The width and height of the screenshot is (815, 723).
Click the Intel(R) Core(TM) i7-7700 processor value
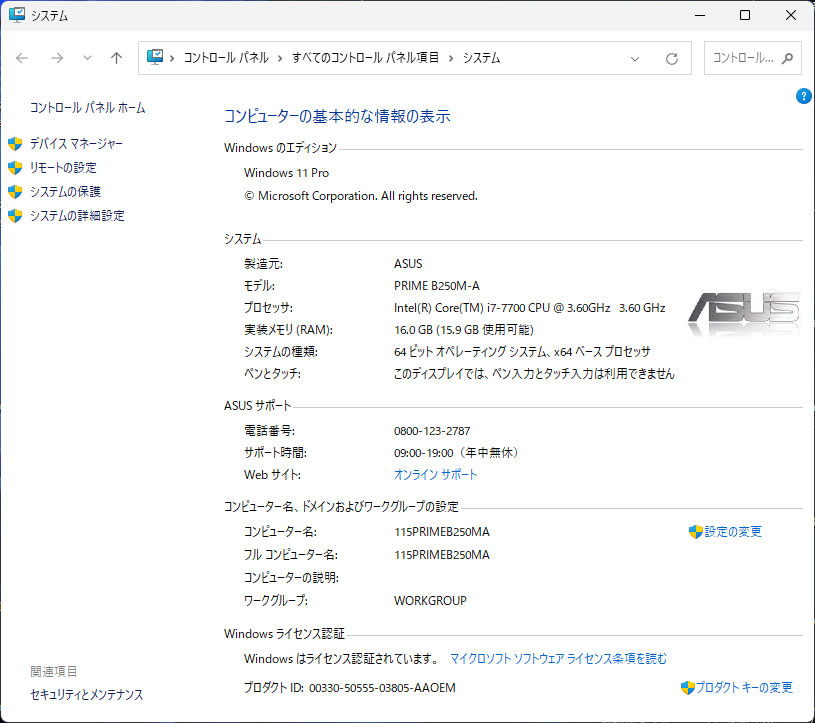coord(530,308)
